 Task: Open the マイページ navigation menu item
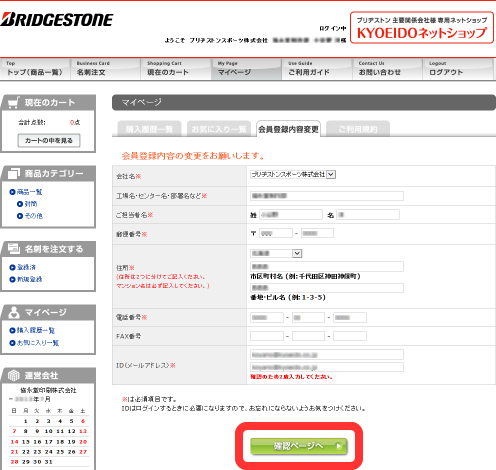246,69
